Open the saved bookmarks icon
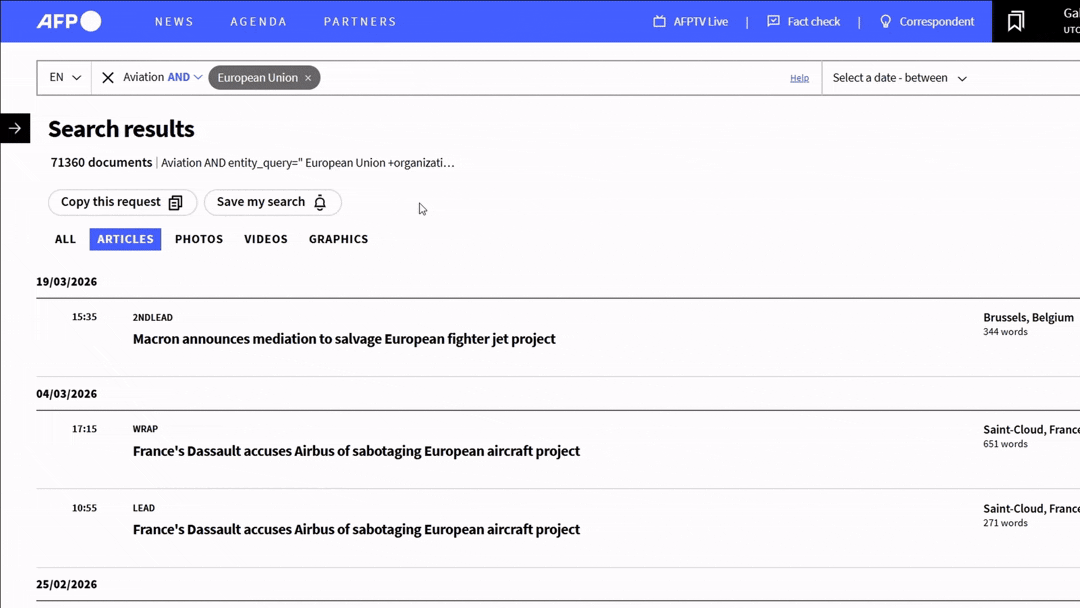The image size is (1080, 608). coord(1015,21)
